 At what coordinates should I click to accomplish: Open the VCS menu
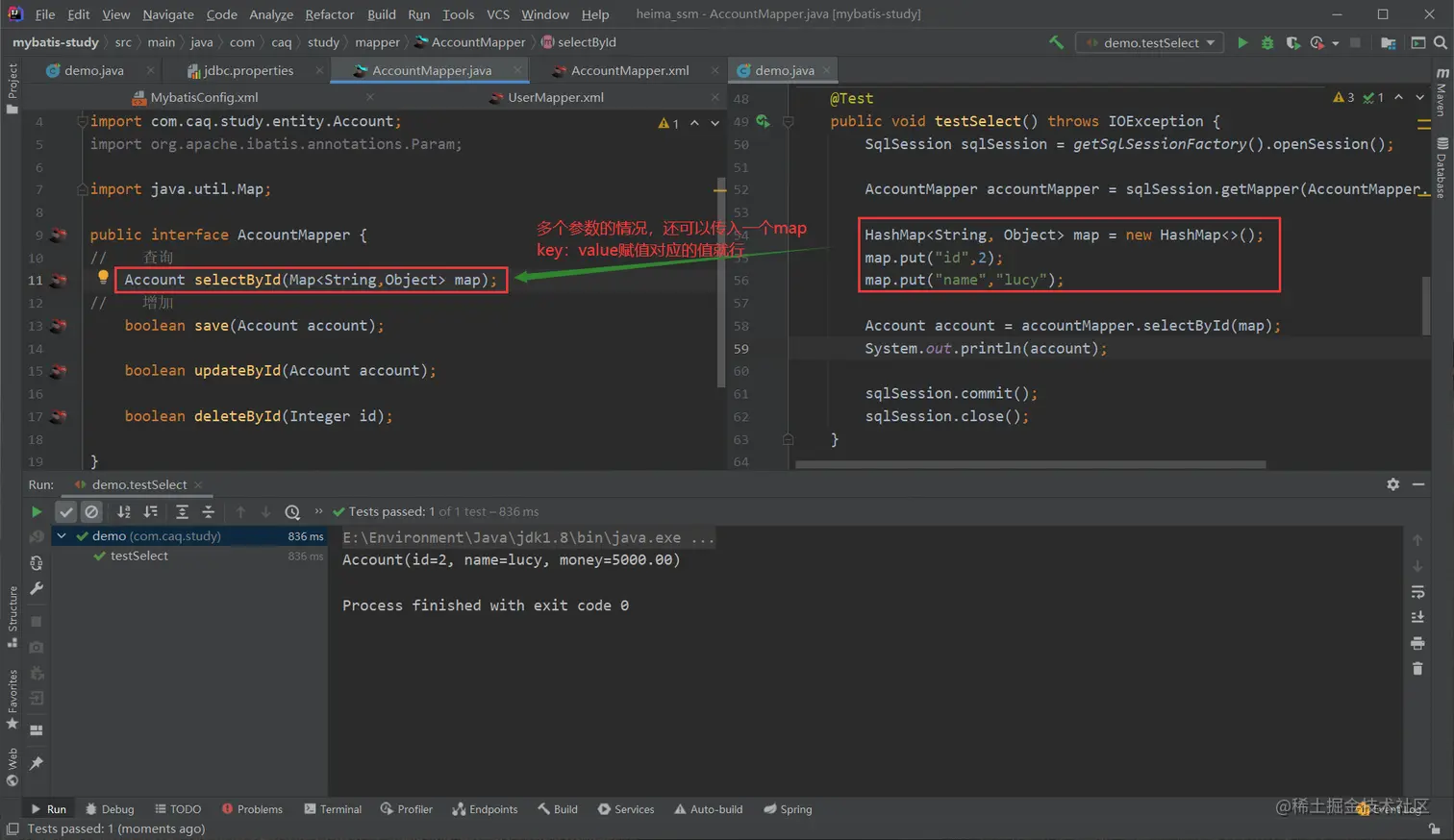point(498,14)
